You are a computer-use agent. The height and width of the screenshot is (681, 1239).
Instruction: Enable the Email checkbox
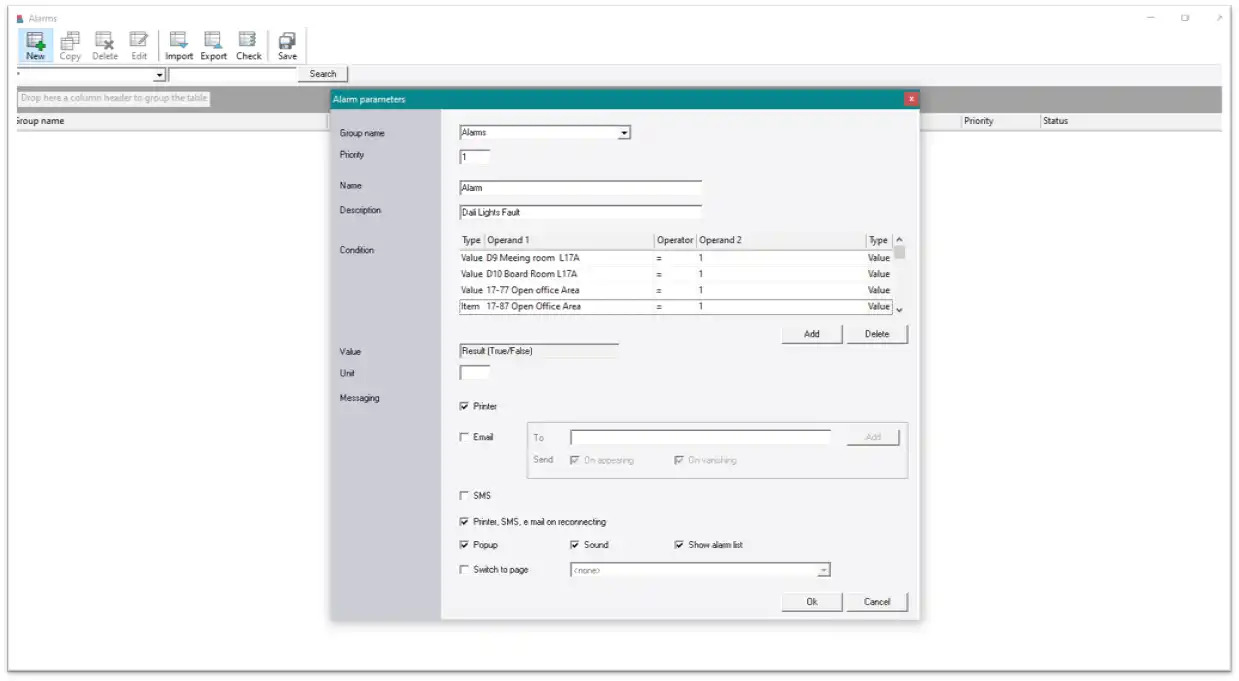464,437
